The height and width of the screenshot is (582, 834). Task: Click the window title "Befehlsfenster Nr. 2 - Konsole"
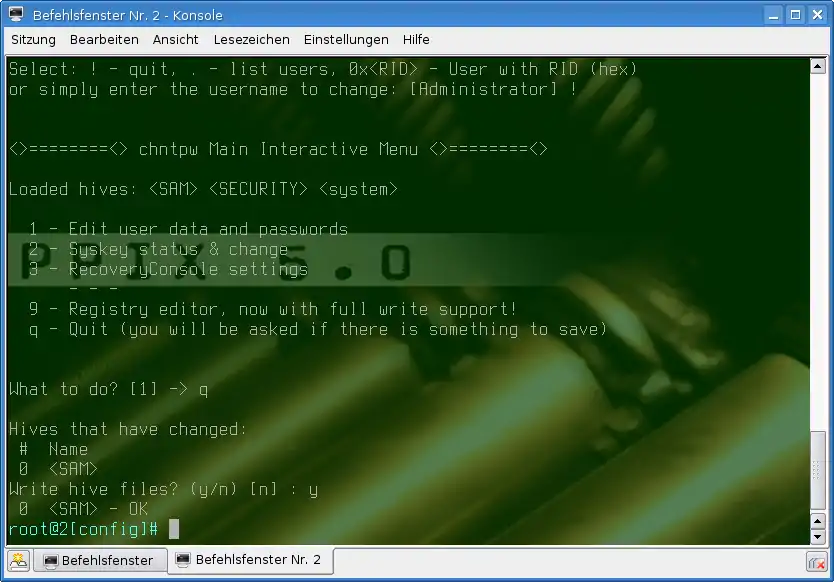pyautogui.click(x=128, y=15)
